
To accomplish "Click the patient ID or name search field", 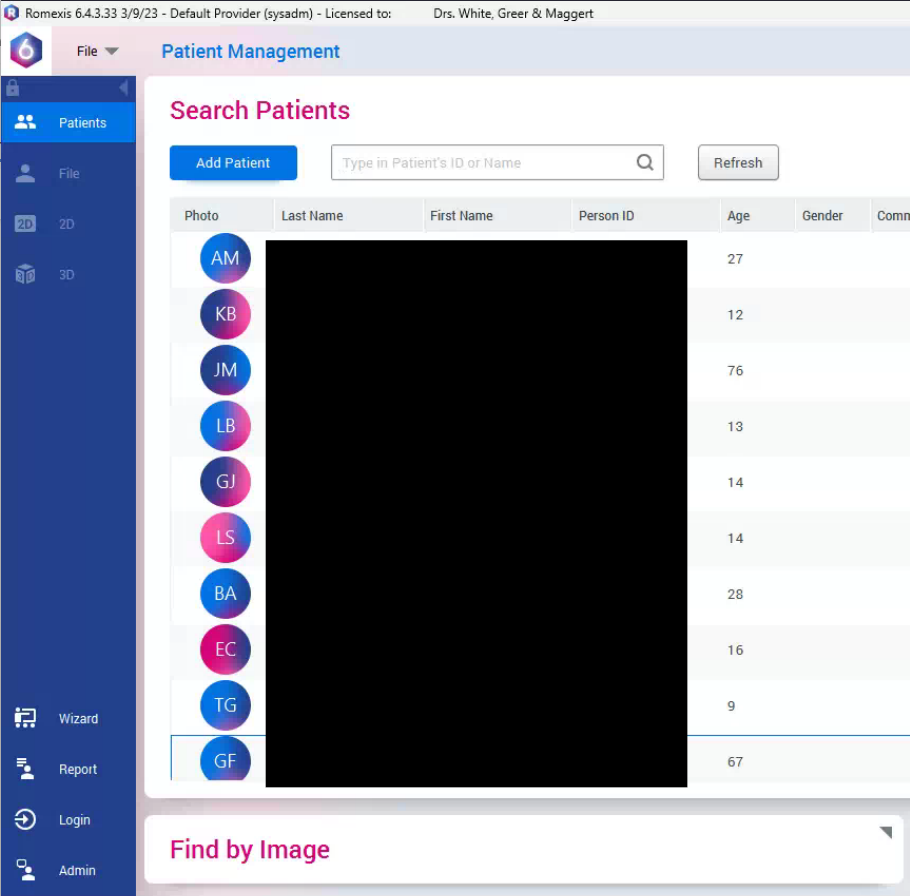I will pos(485,163).
